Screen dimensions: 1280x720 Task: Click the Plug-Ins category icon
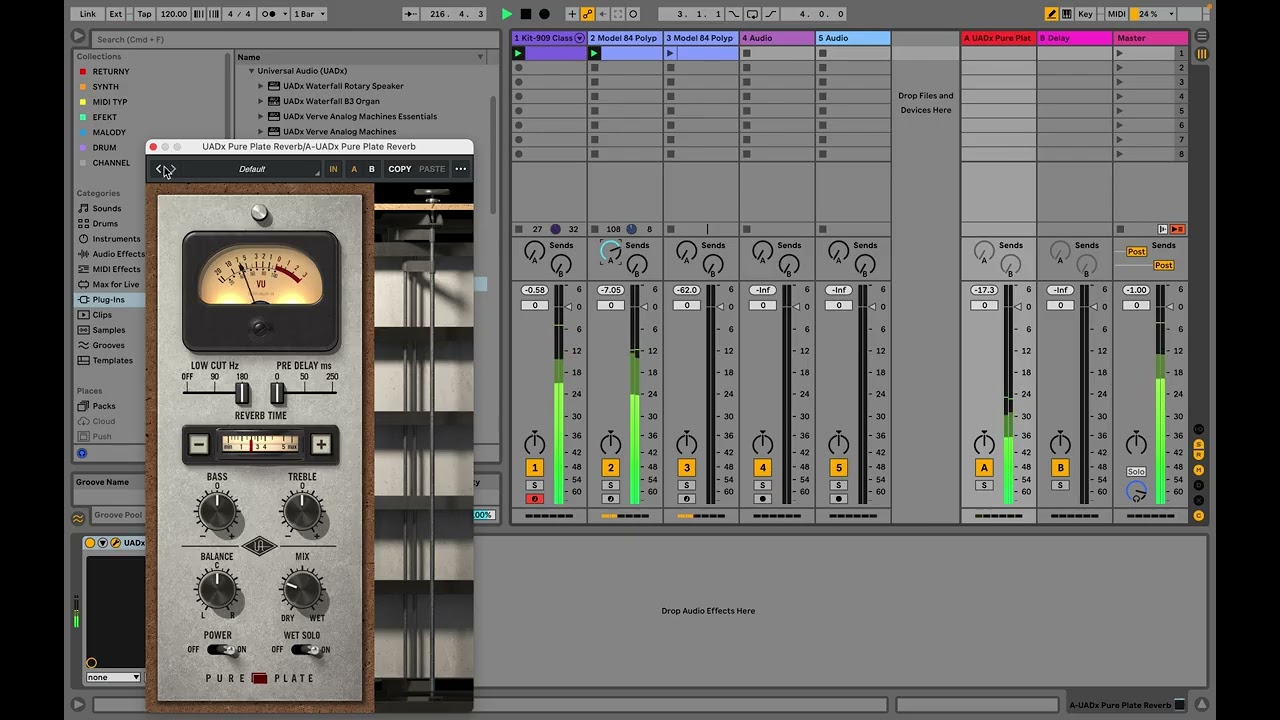click(x=85, y=300)
